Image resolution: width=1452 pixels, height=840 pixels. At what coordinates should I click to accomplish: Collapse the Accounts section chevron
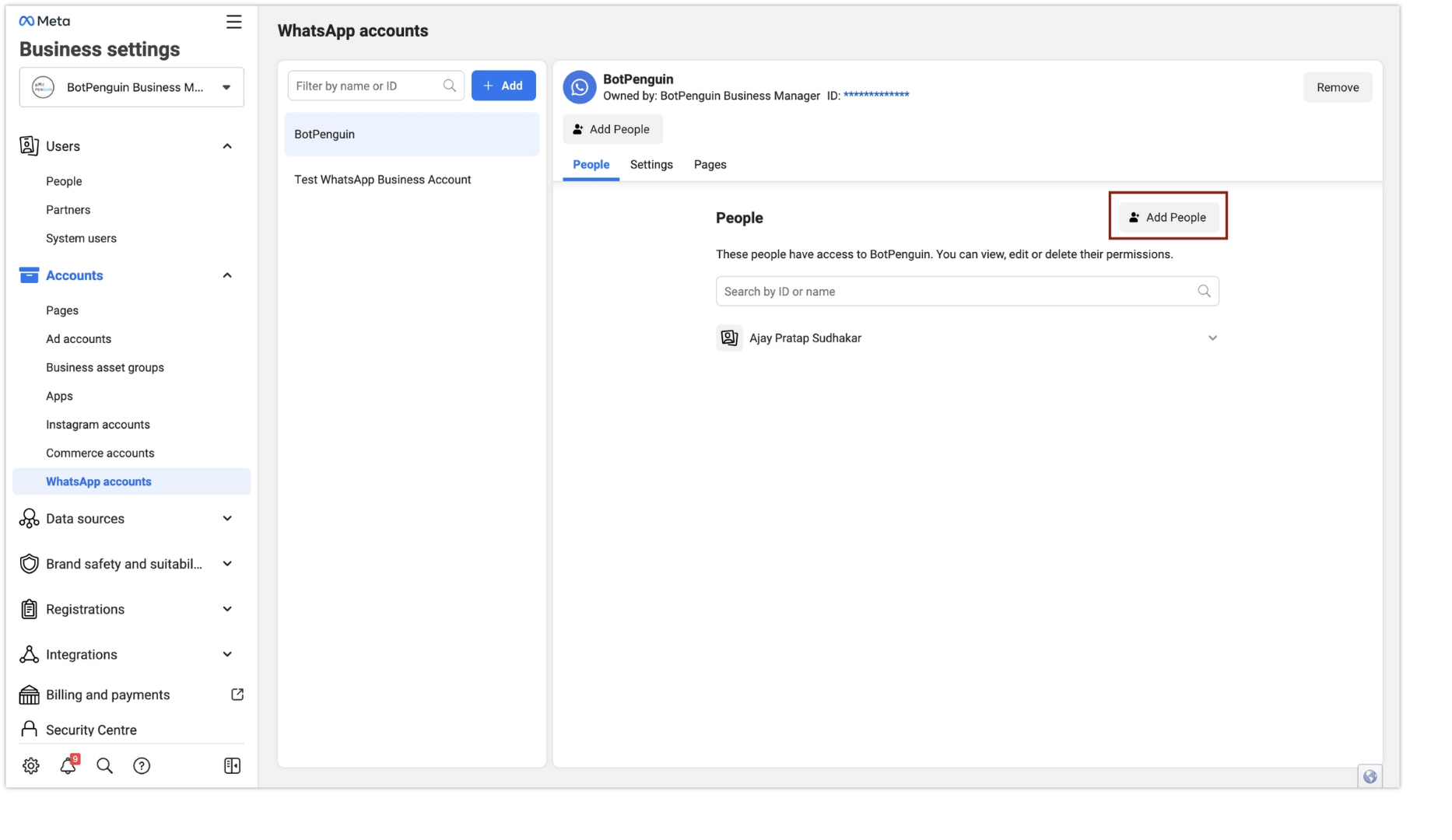[227, 275]
